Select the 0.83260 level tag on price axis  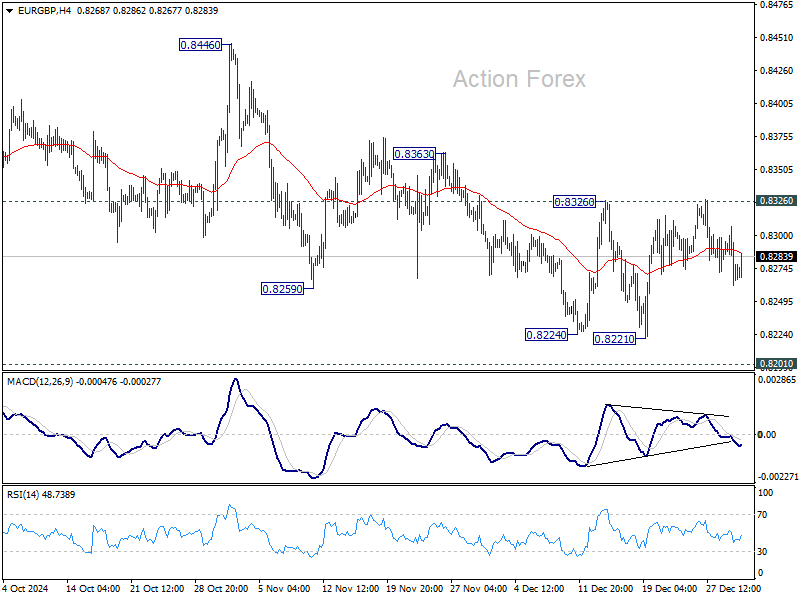pyautogui.click(x=777, y=201)
